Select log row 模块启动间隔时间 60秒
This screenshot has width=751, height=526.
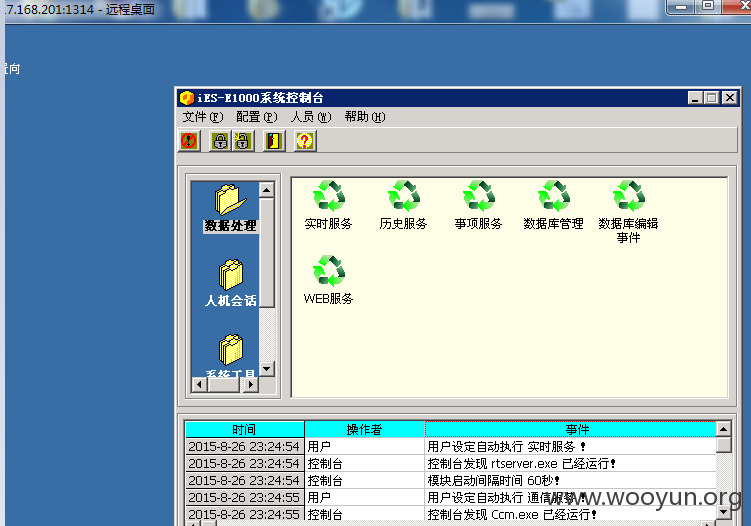coord(451,480)
